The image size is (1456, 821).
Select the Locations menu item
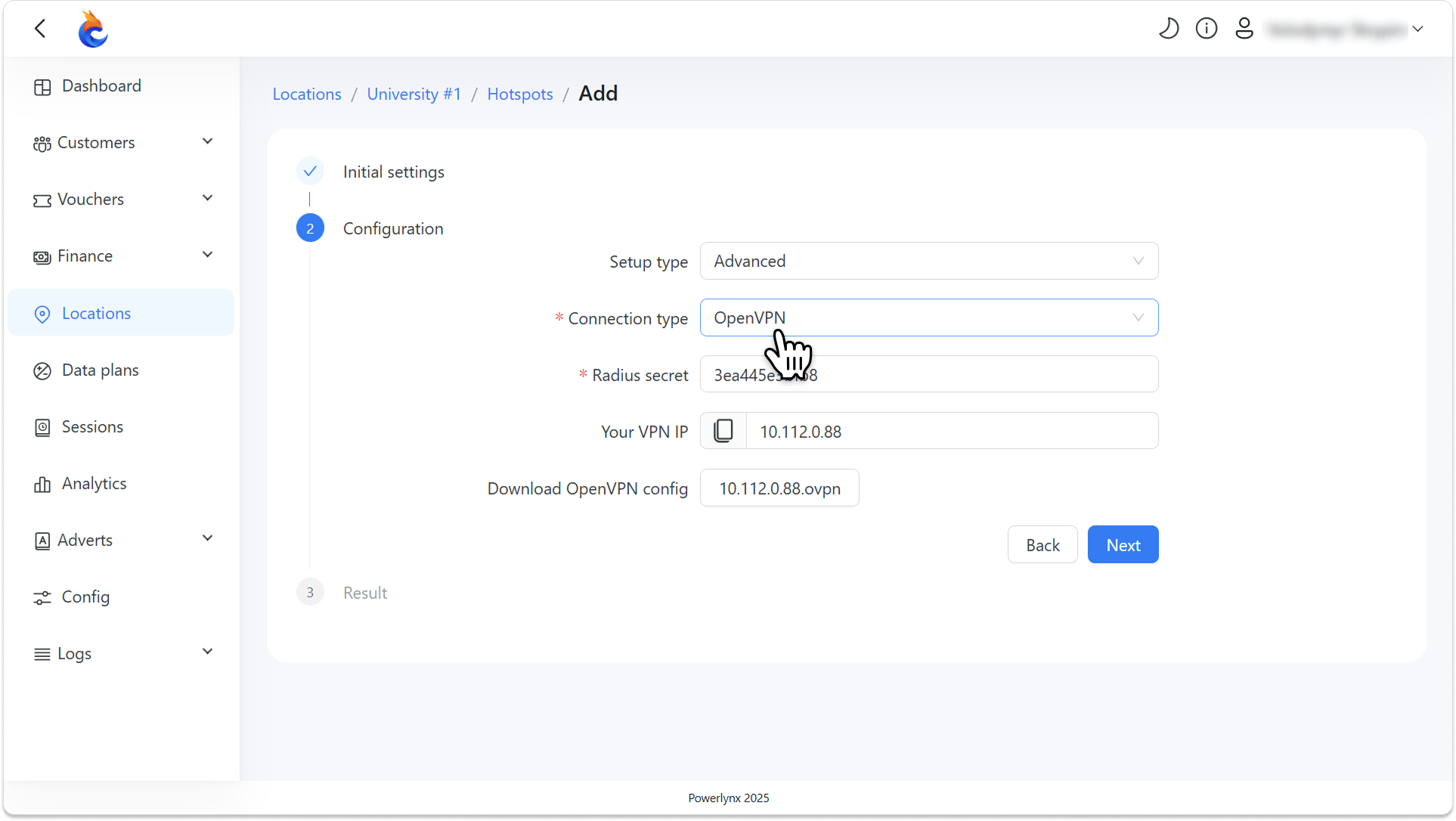tap(121, 313)
